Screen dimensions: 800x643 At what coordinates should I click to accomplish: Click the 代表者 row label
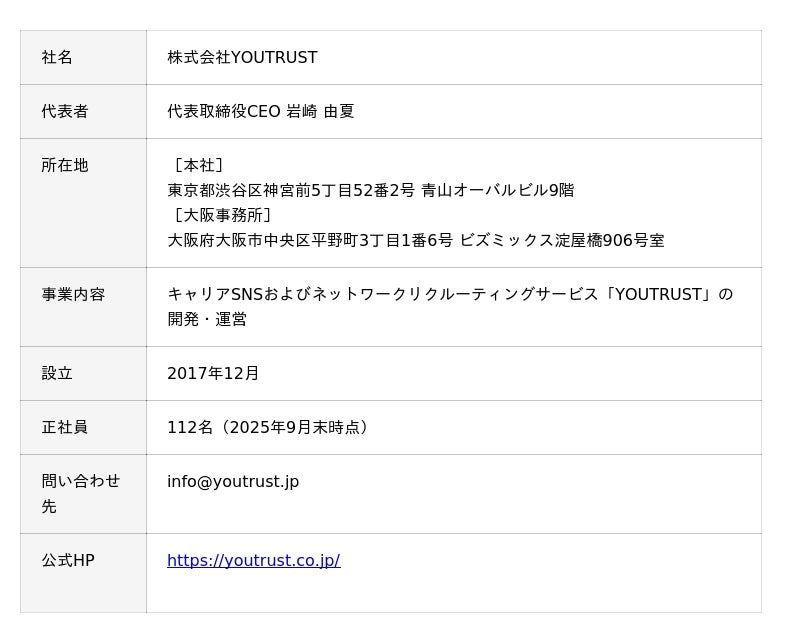click(x=65, y=111)
